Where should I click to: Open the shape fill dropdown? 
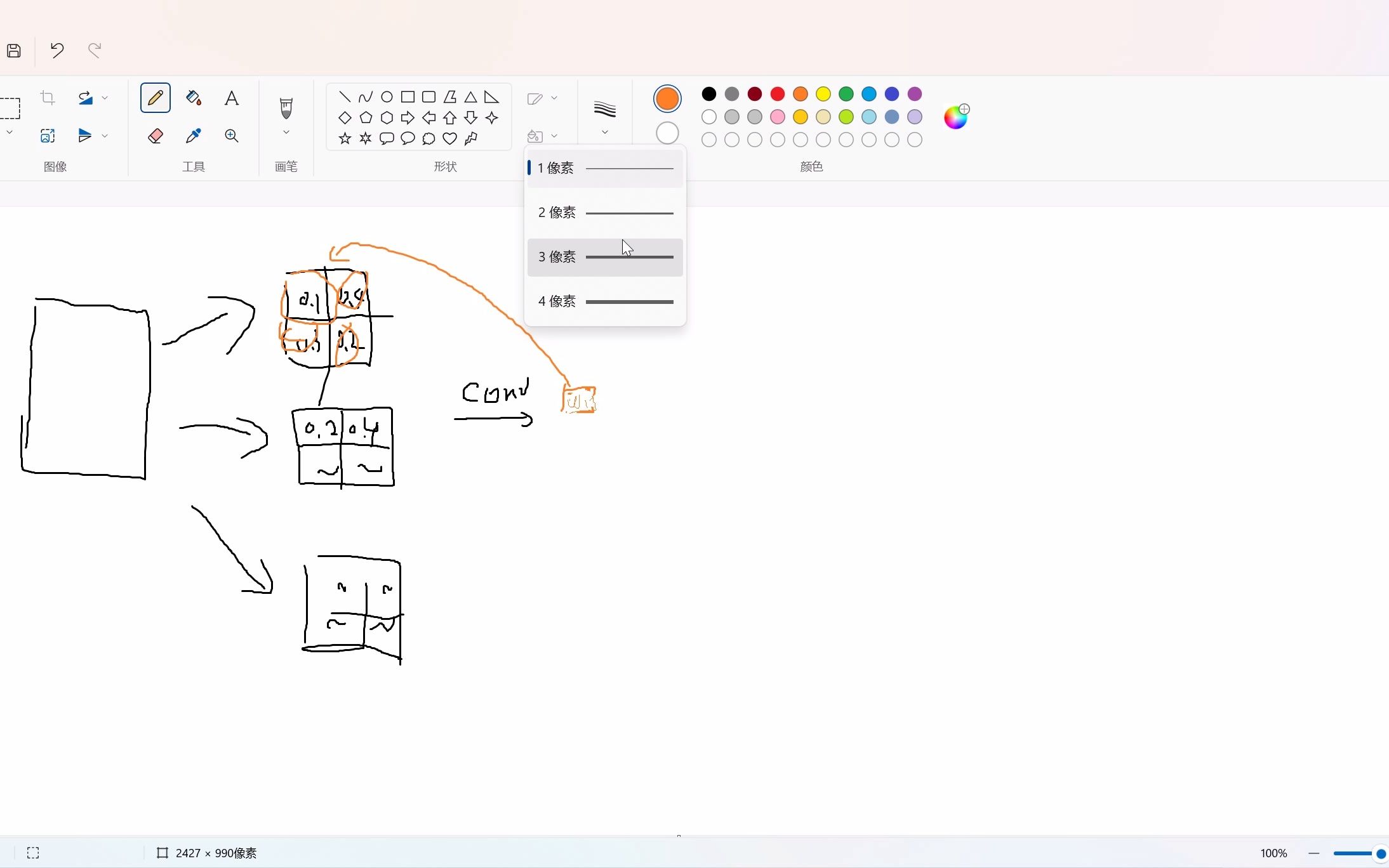click(555, 135)
